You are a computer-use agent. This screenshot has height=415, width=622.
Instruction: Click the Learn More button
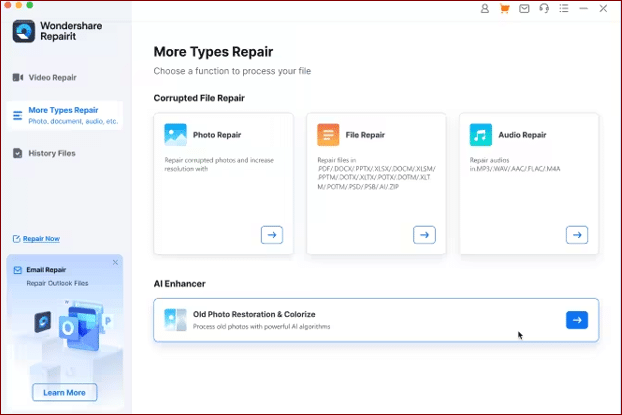(x=64, y=392)
